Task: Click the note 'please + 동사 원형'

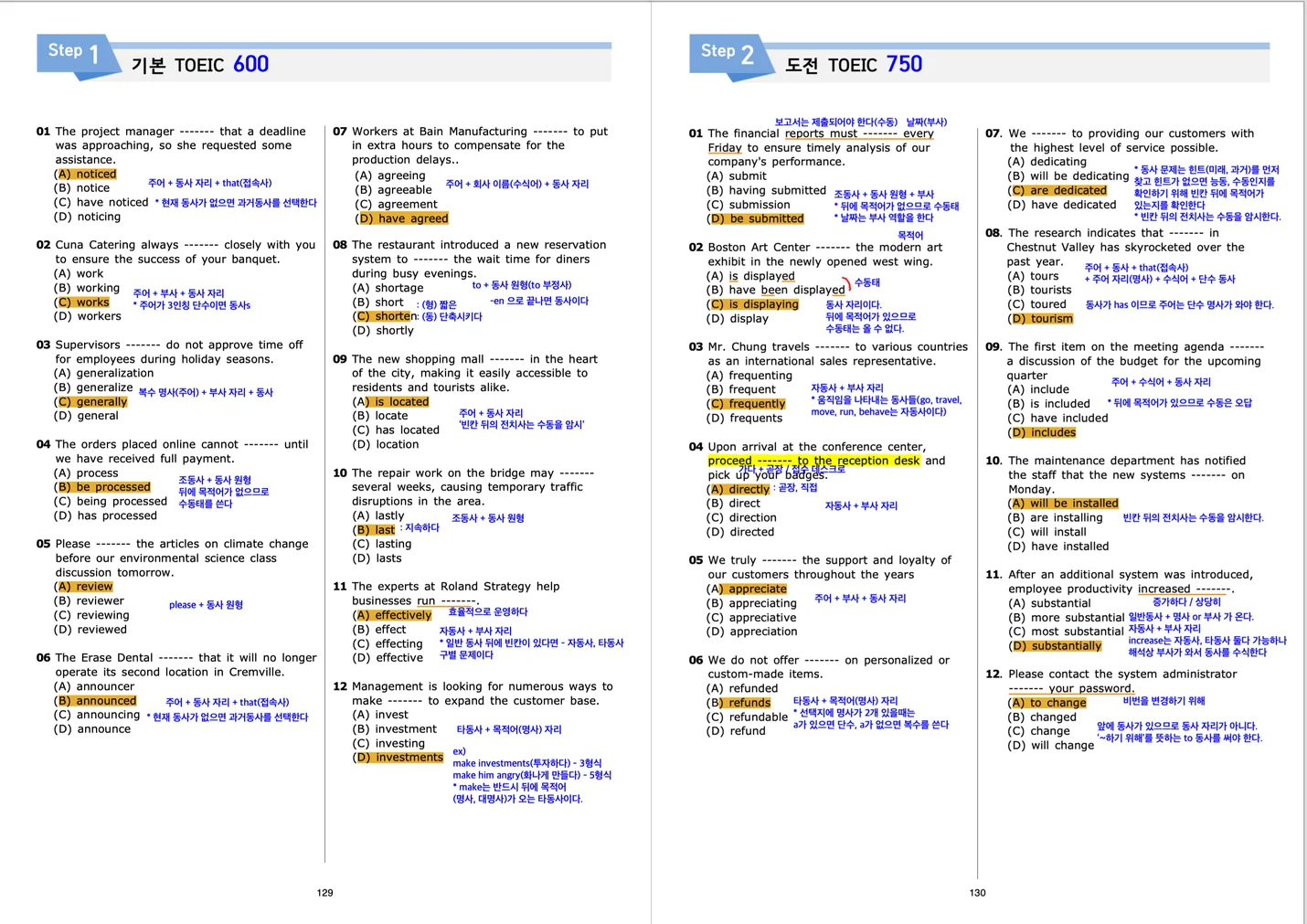Action: coord(206,605)
